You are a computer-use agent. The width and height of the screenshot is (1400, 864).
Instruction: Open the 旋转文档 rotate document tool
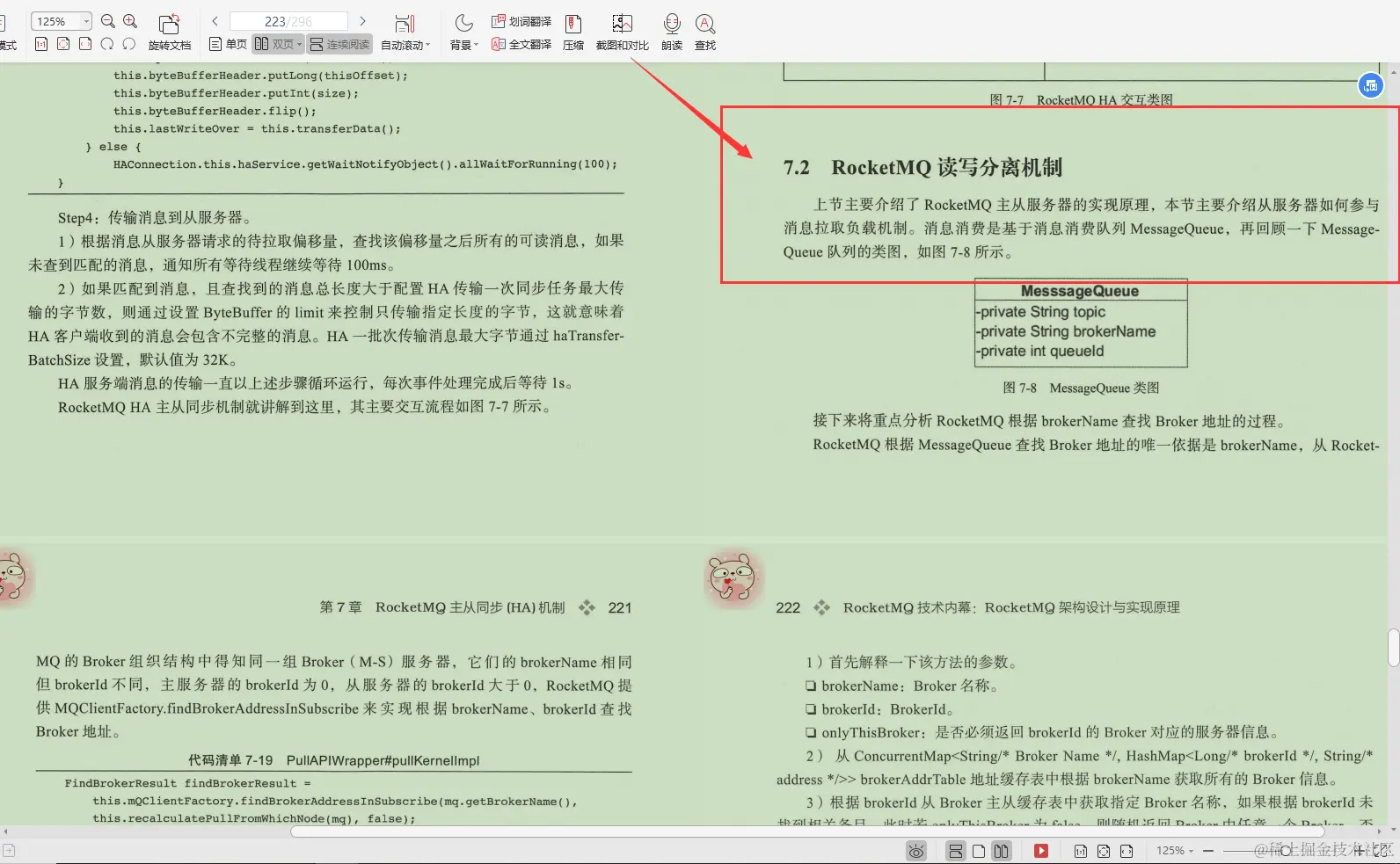click(169, 33)
